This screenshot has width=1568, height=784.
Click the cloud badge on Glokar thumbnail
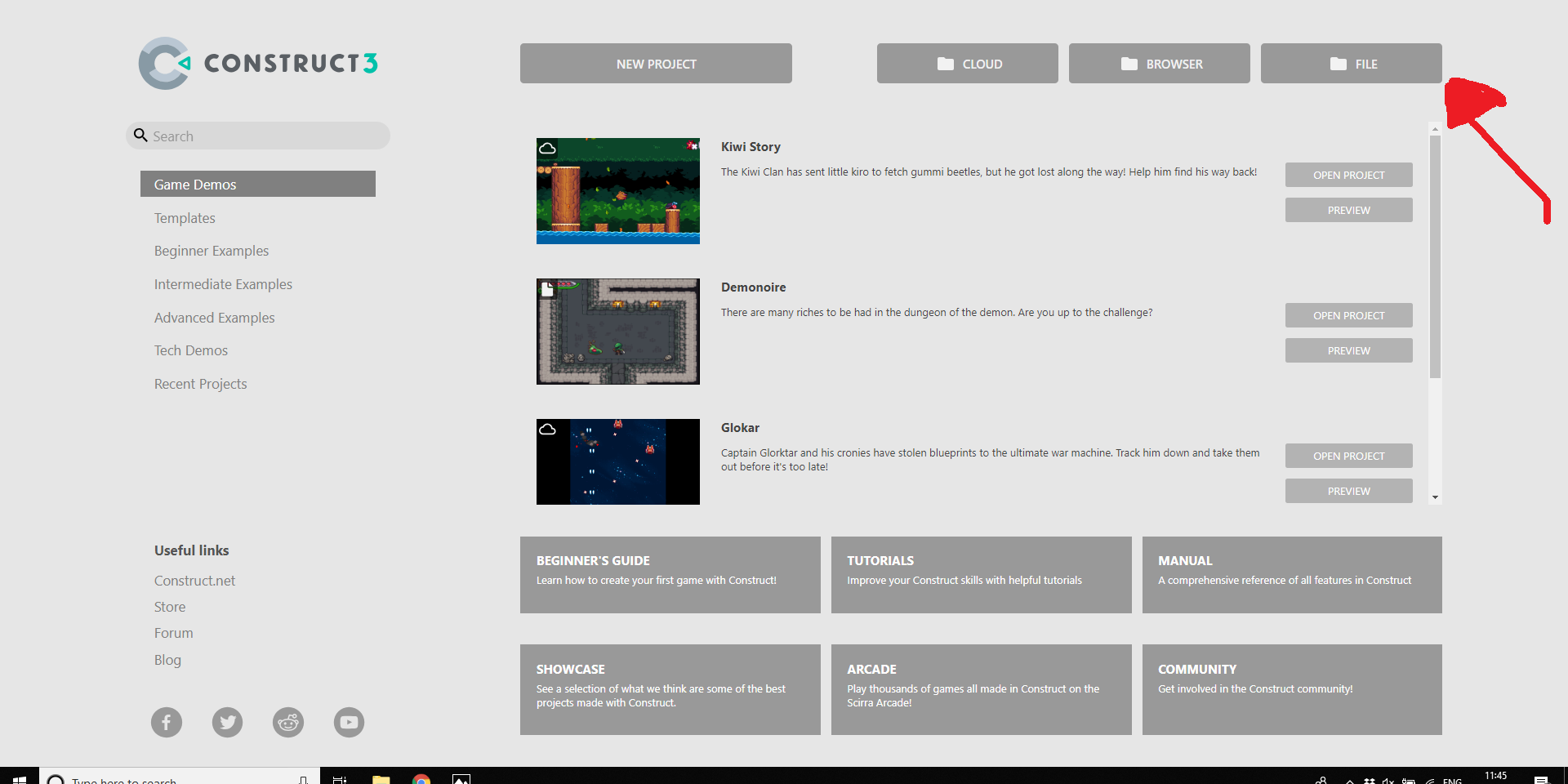(547, 430)
